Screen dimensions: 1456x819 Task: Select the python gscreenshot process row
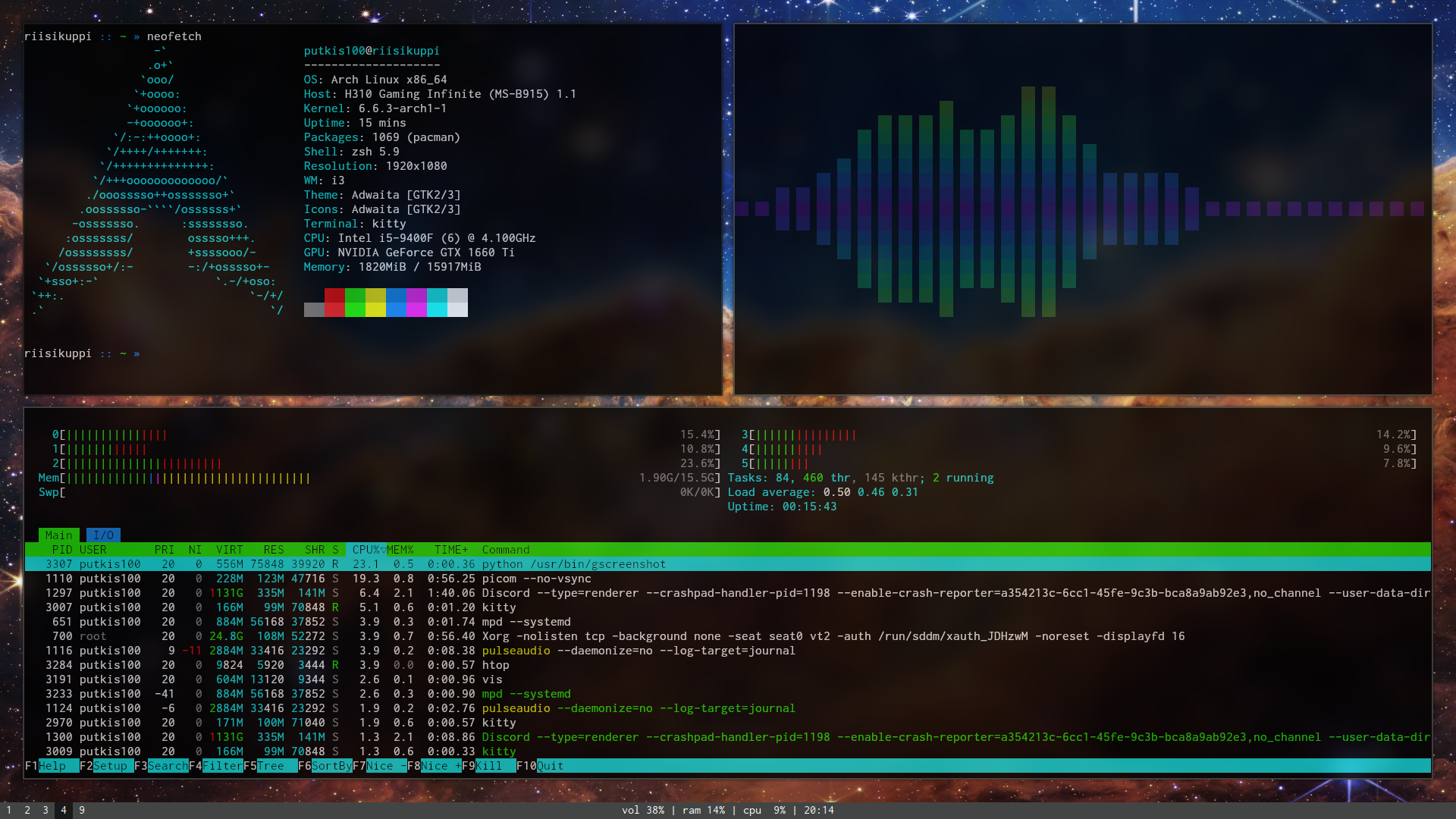coord(728,564)
